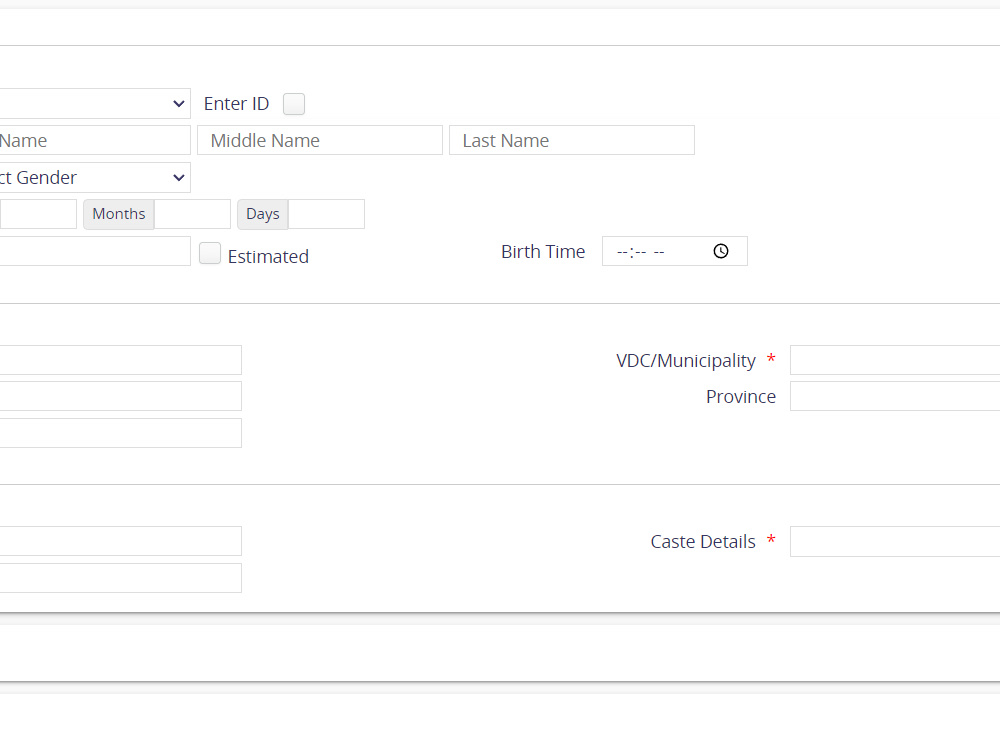Image resolution: width=1000 pixels, height=750 pixels.
Task: Click the partially visible first name field
Action: click(x=95, y=140)
